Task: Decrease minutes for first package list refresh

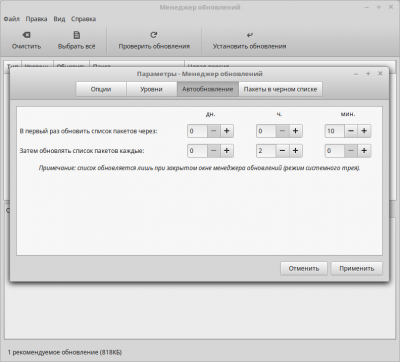Action: tap(351, 131)
